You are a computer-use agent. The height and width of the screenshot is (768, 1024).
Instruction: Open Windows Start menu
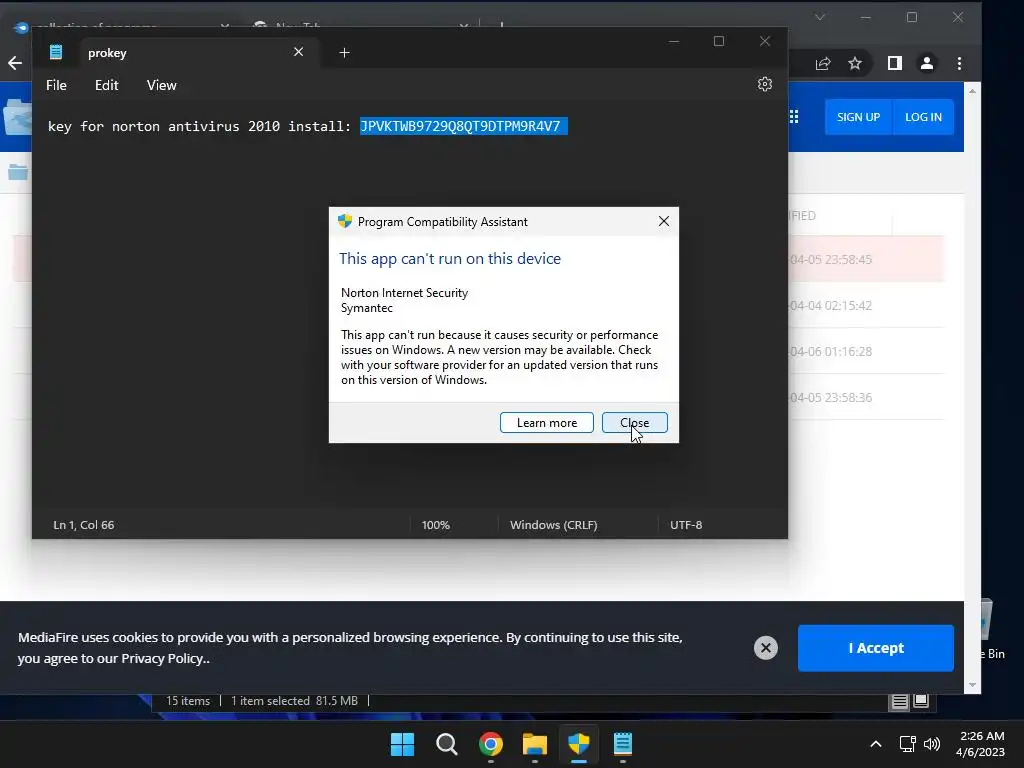tap(402, 744)
